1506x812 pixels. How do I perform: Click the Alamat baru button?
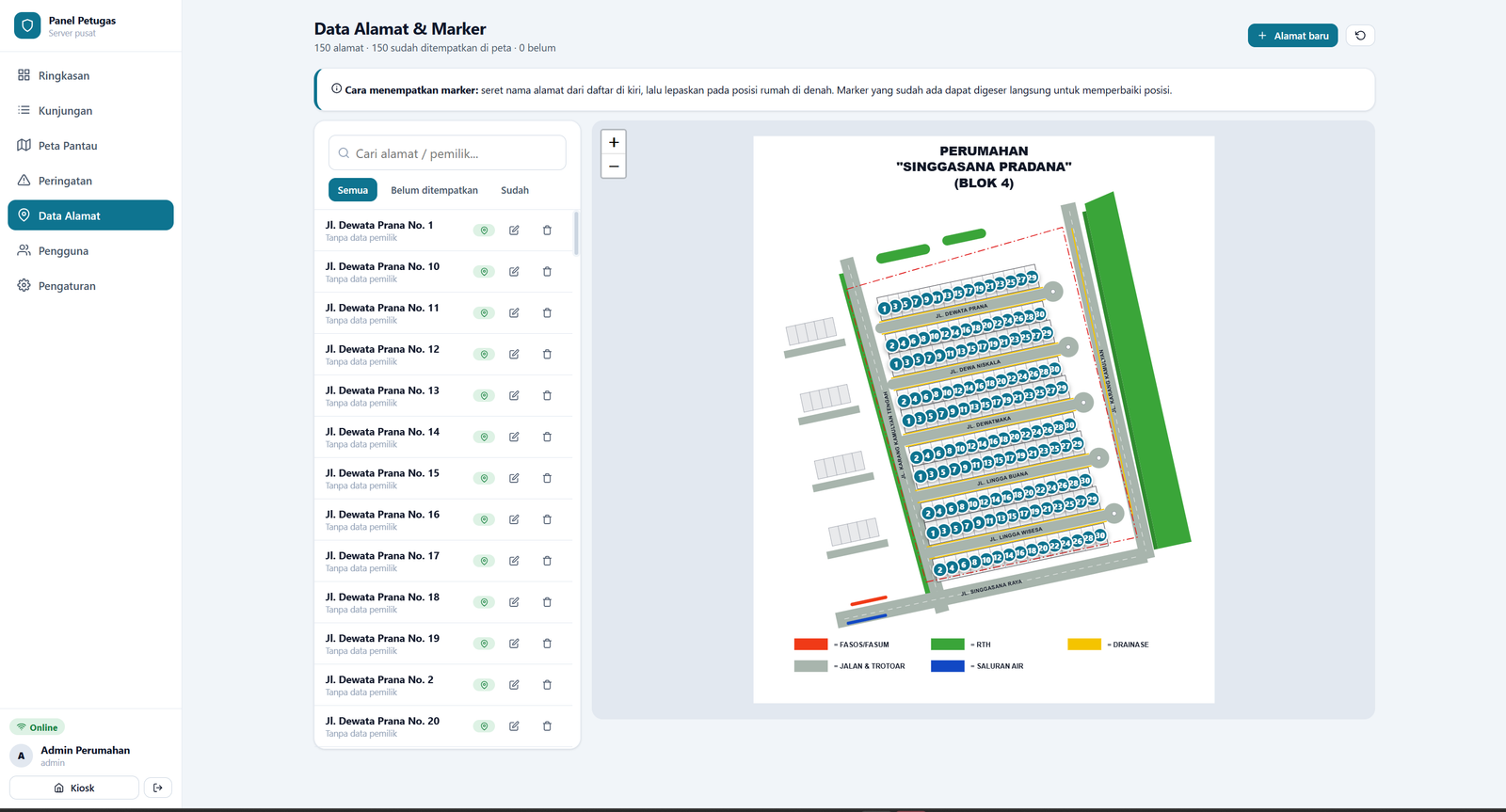[x=1292, y=36]
